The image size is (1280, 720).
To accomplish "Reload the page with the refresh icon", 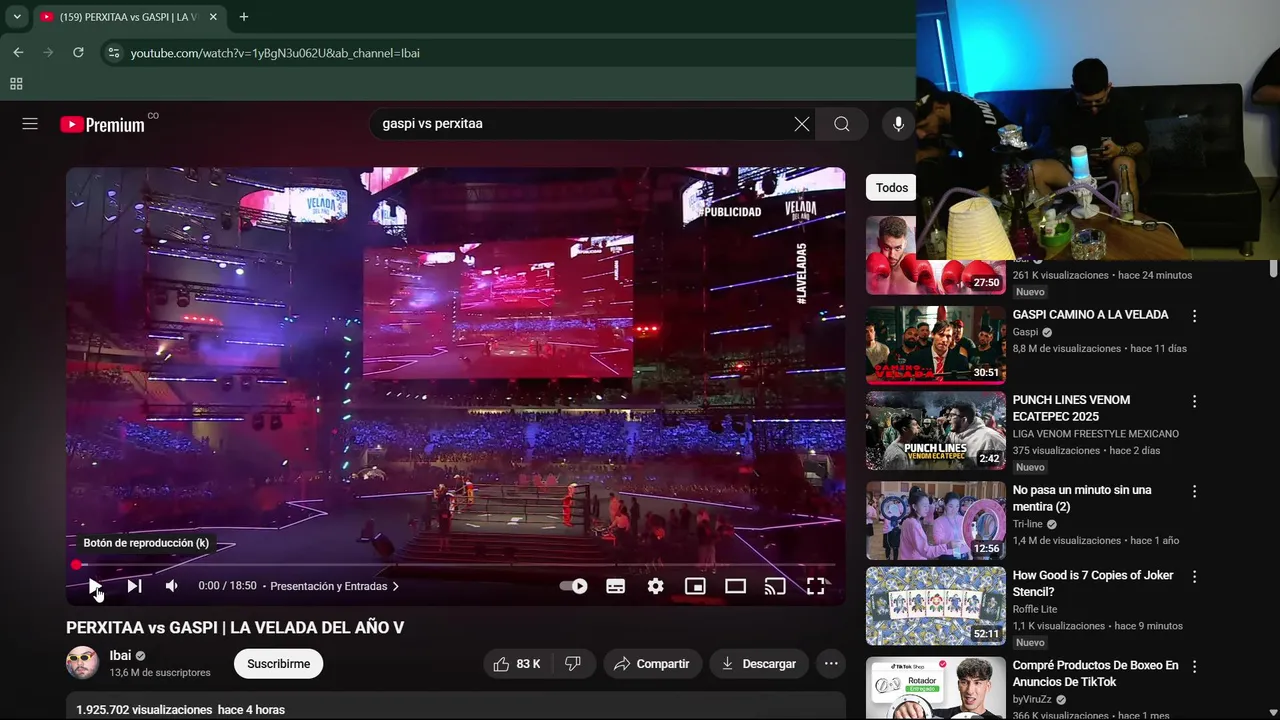I will (x=78, y=53).
